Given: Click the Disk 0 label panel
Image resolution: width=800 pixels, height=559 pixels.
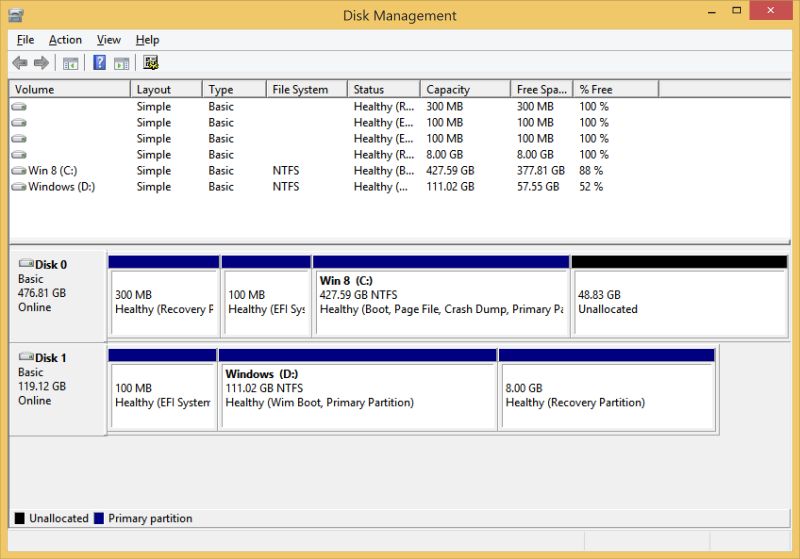Looking at the screenshot, I should tap(58, 296).
